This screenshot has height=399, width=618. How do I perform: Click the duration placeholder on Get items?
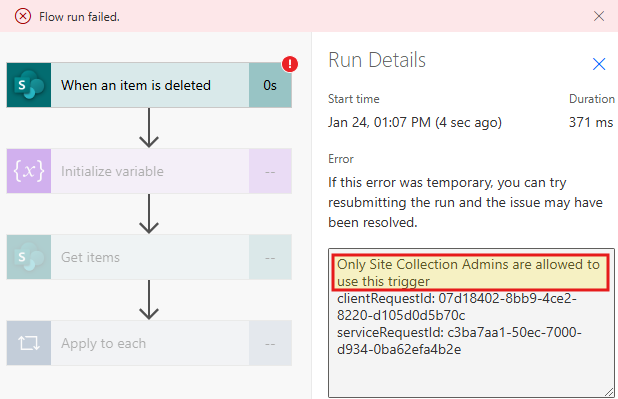tap(270, 257)
